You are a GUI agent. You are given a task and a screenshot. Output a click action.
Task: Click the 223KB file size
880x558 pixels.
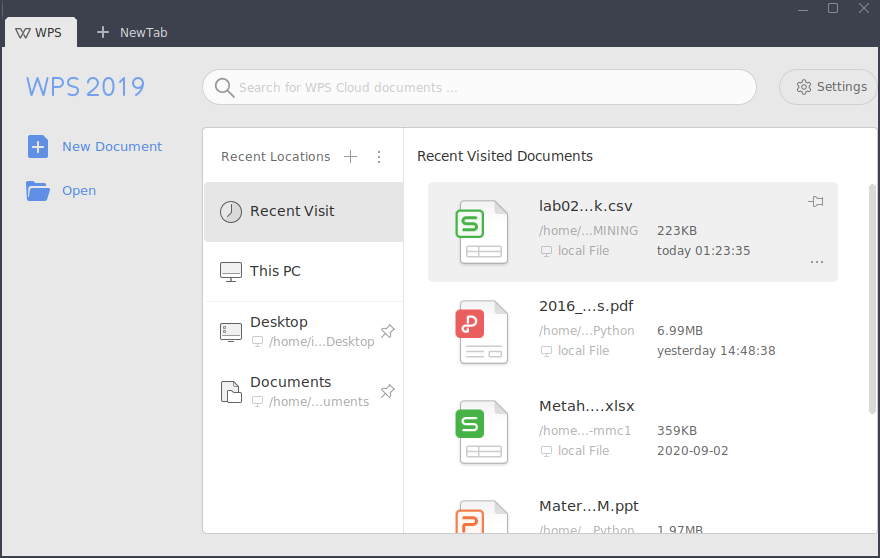point(677,231)
